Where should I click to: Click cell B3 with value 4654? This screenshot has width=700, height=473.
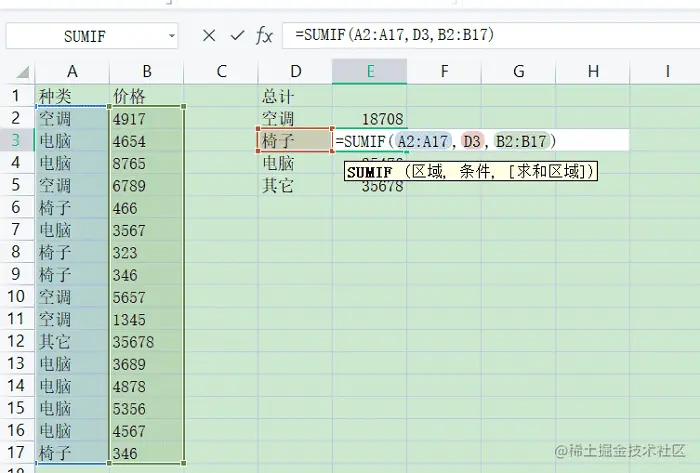[x=146, y=141]
